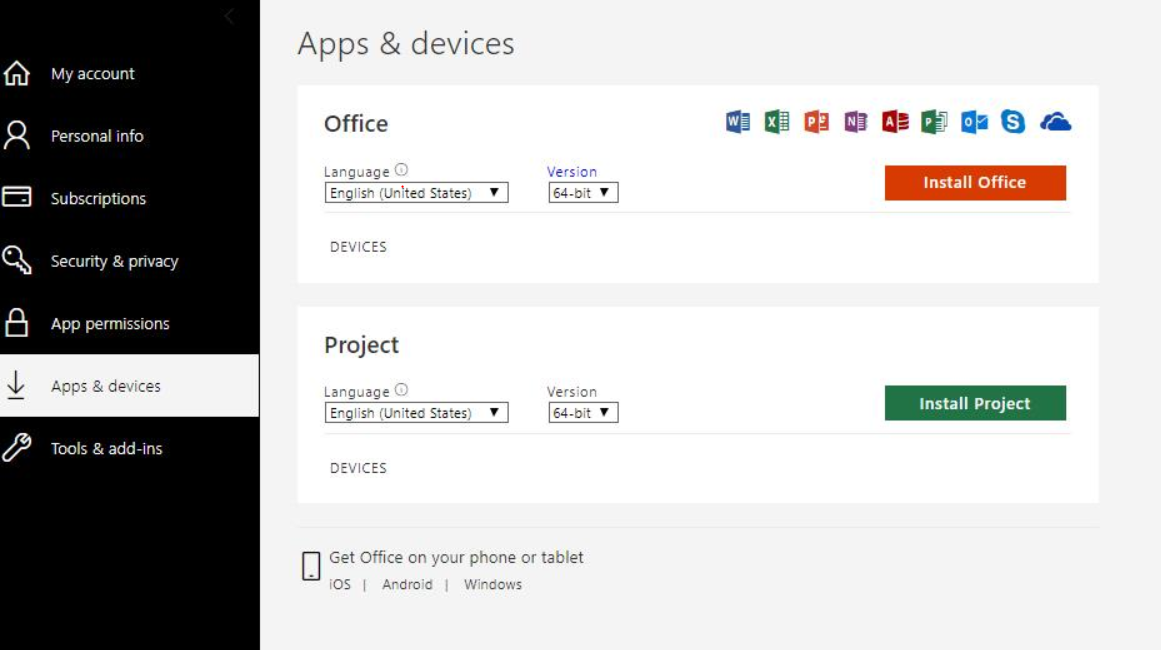Click the info icon next to Office Language
Image resolution: width=1161 pixels, height=650 pixels.
(401, 170)
